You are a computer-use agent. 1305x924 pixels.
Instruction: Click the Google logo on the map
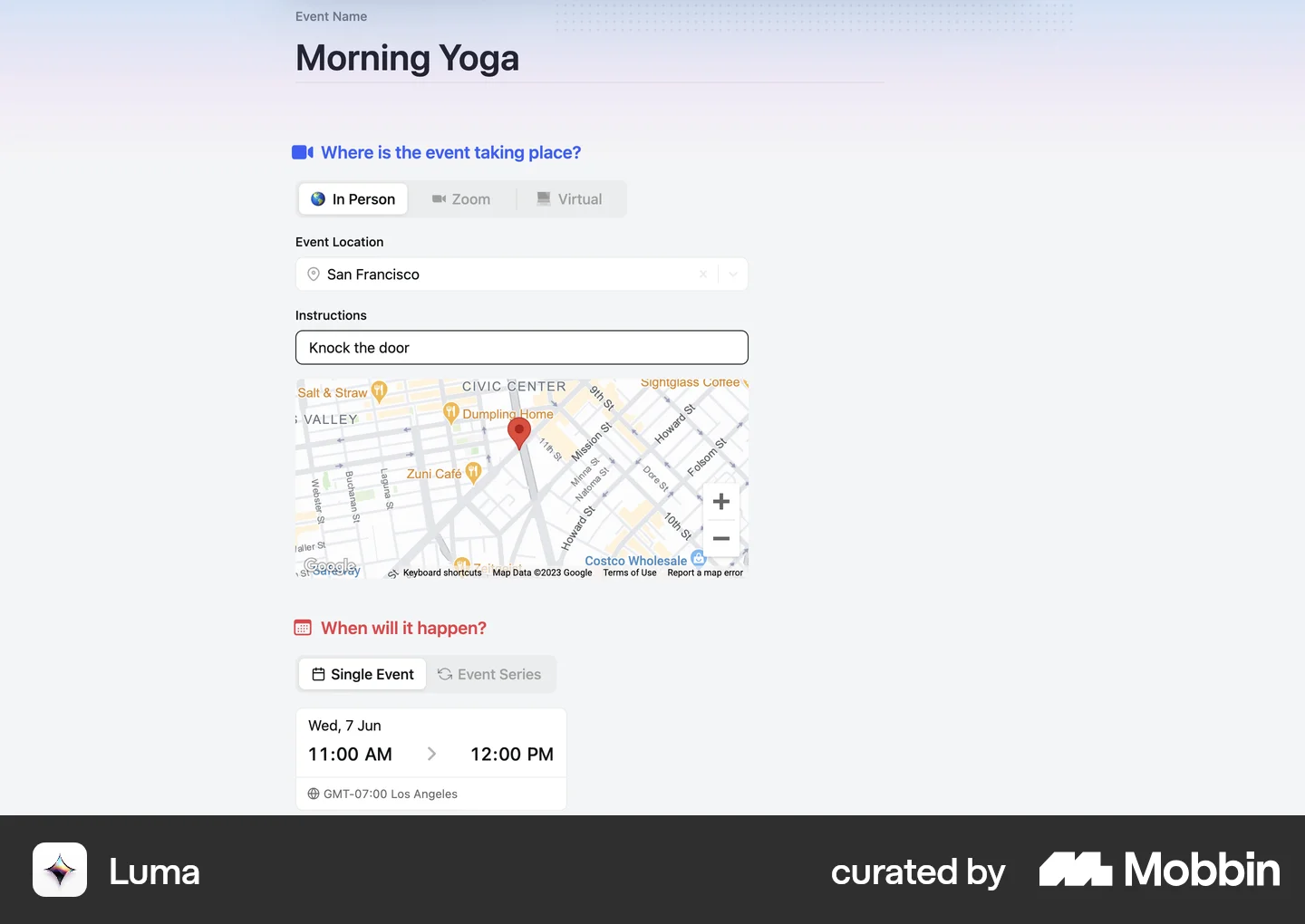click(x=331, y=566)
